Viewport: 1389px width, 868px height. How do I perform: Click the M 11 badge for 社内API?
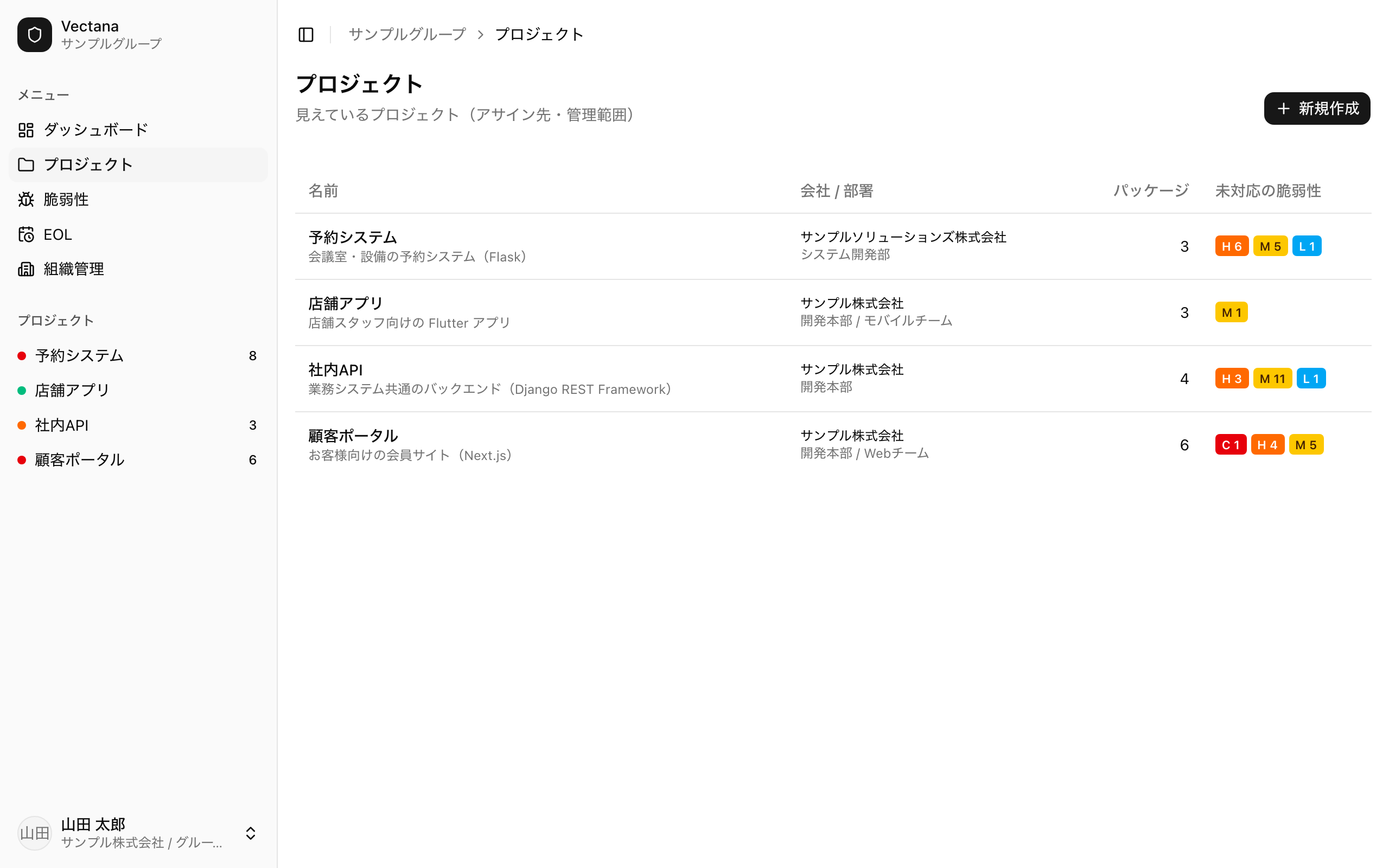click(x=1272, y=379)
